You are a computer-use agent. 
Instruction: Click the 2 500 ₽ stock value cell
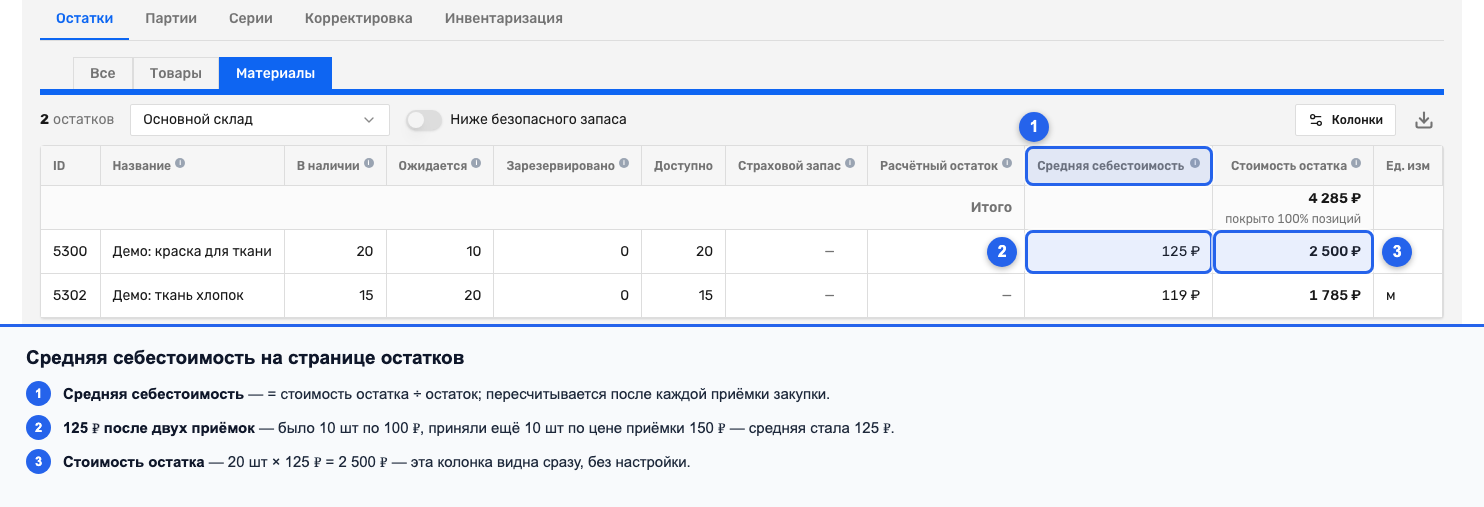pos(1292,252)
